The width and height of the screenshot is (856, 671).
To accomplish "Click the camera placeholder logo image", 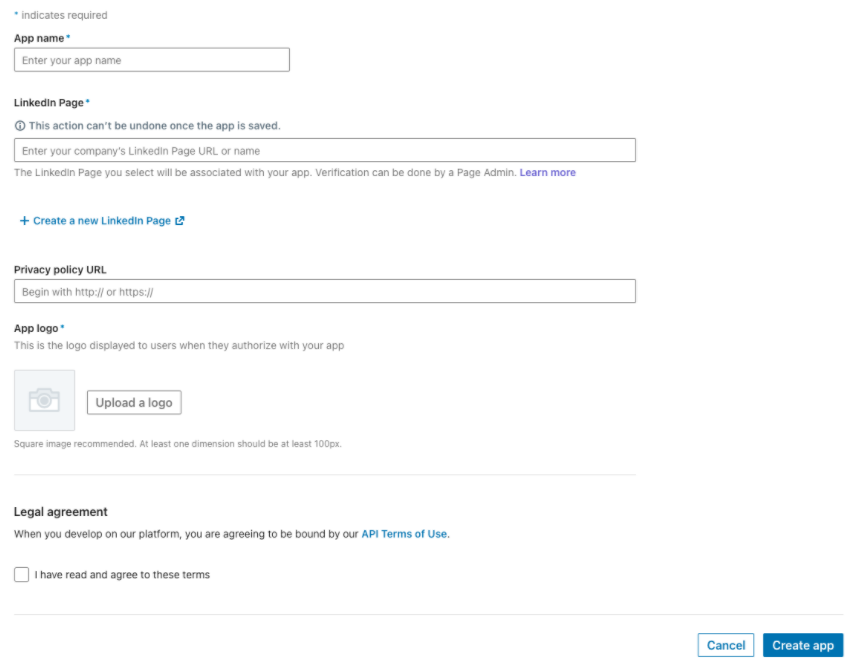I will 44,400.
